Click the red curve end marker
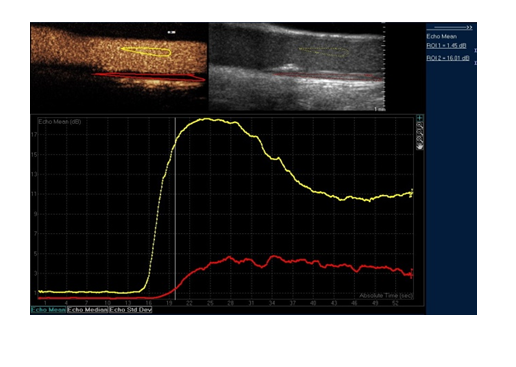Viewport: 516px width, 367px height. pos(412,274)
